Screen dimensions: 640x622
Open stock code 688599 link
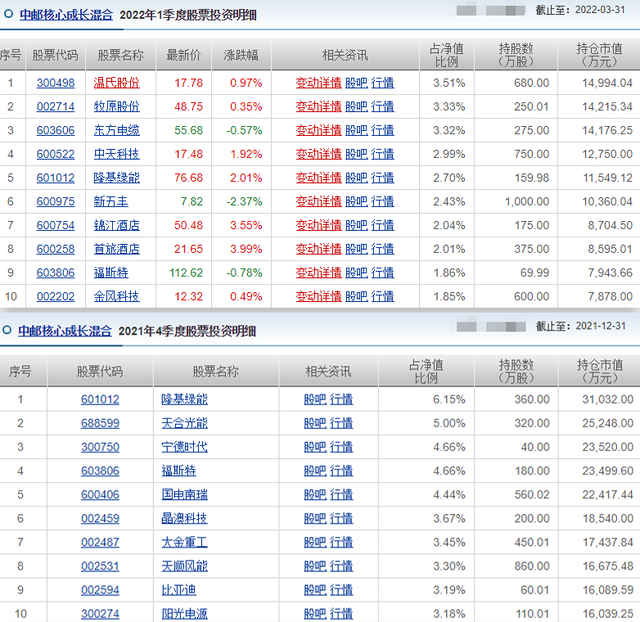coord(100,423)
